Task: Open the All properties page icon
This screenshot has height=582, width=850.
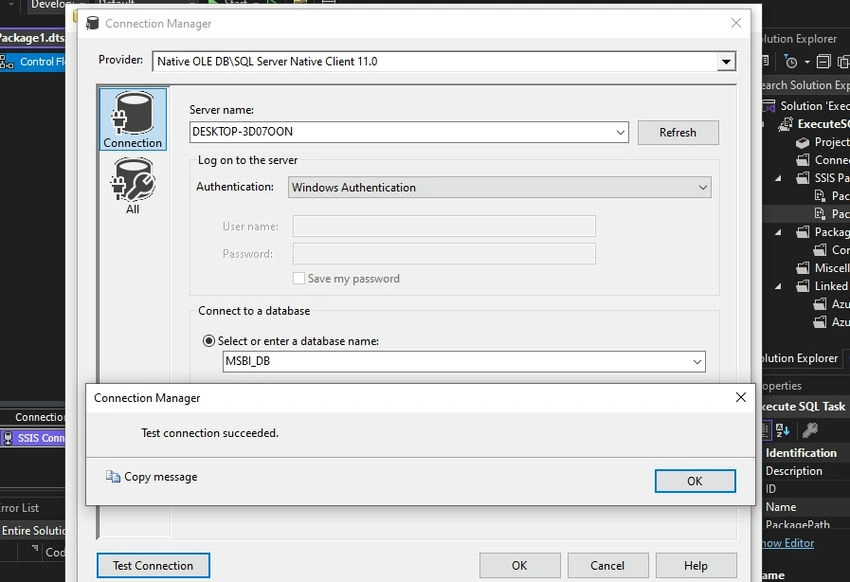Action: point(133,186)
